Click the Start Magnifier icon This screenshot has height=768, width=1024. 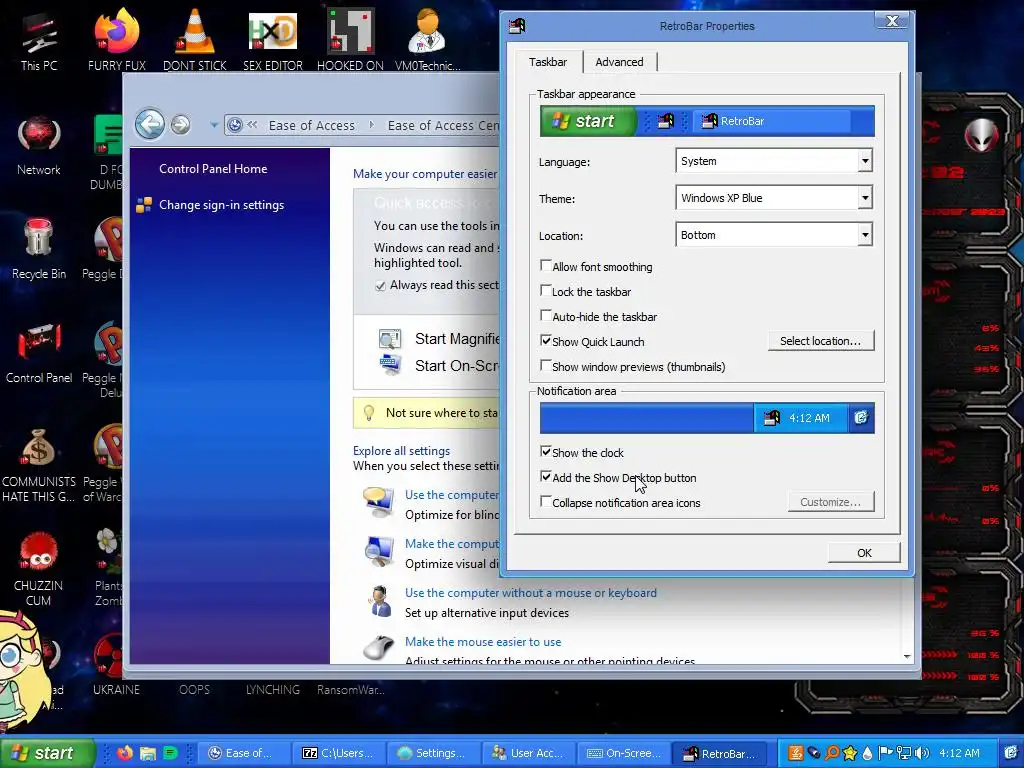coord(390,339)
